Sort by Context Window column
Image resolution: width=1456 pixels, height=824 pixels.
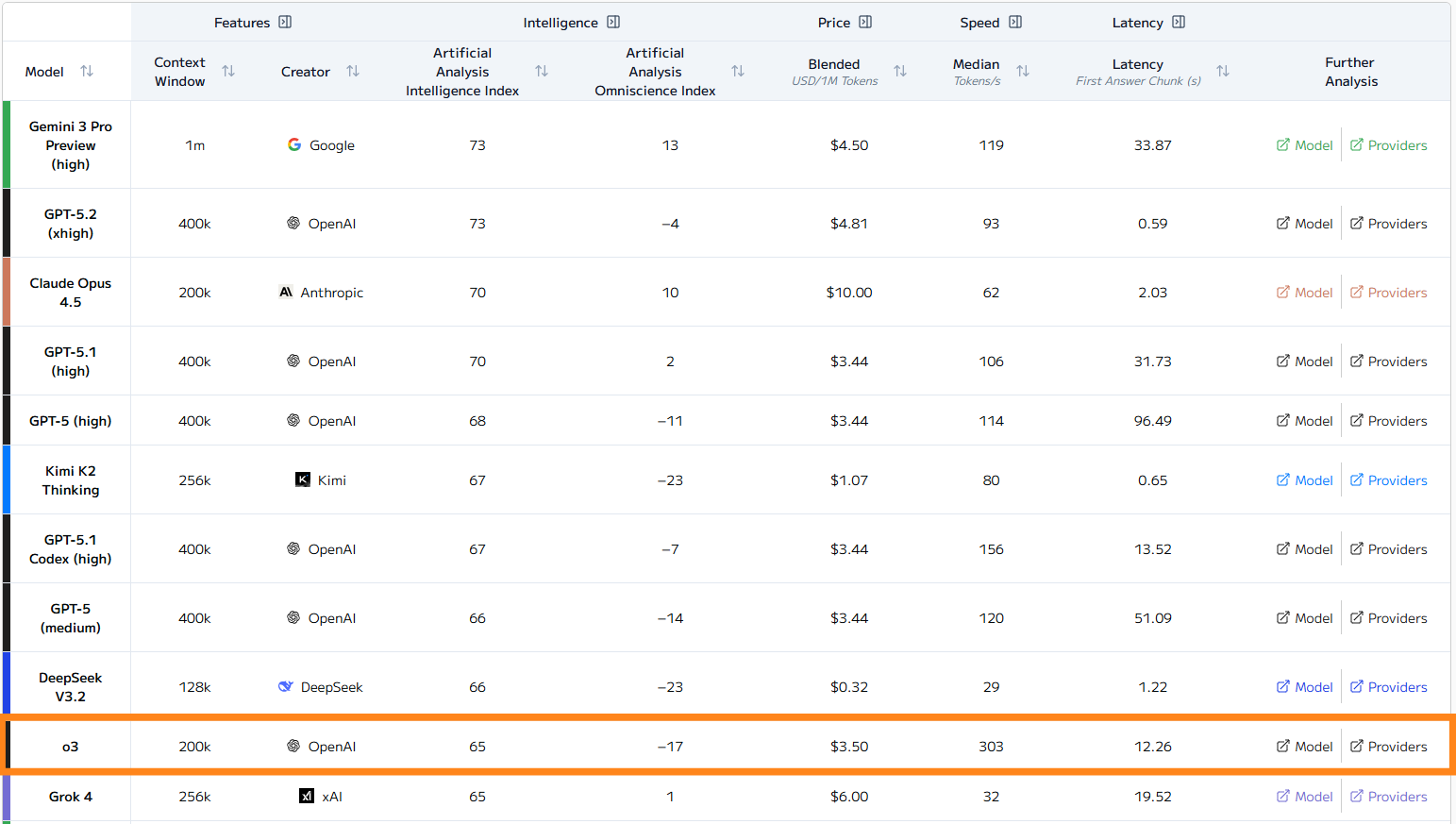pyautogui.click(x=228, y=72)
